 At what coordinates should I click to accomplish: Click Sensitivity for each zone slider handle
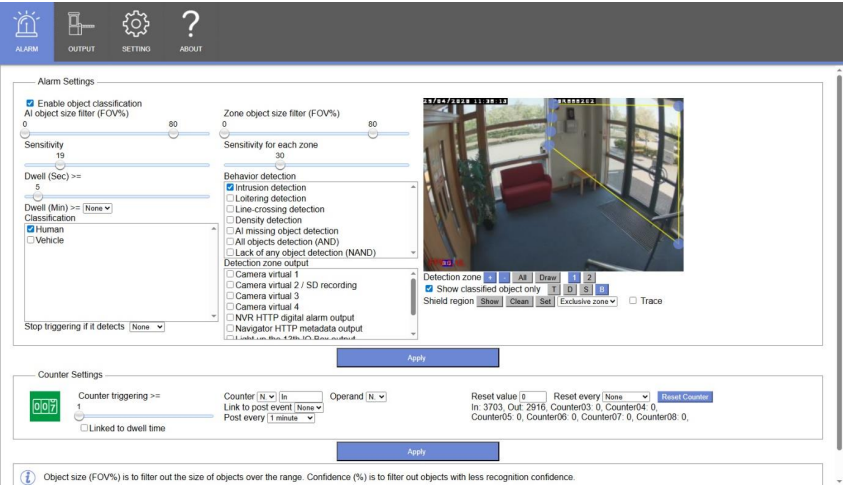280,165
